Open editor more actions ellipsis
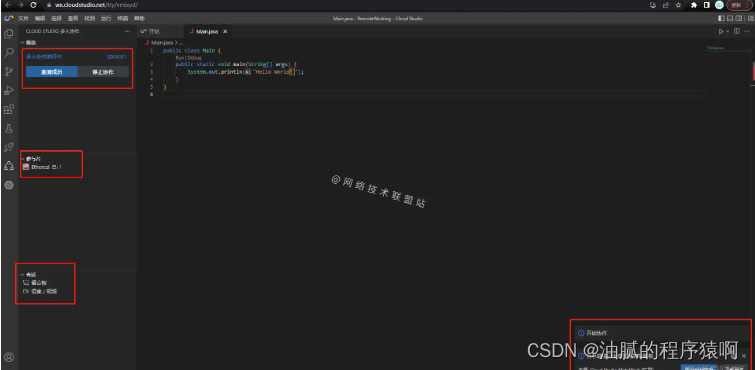This screenshot has height=370, width=755. (747, 31)
